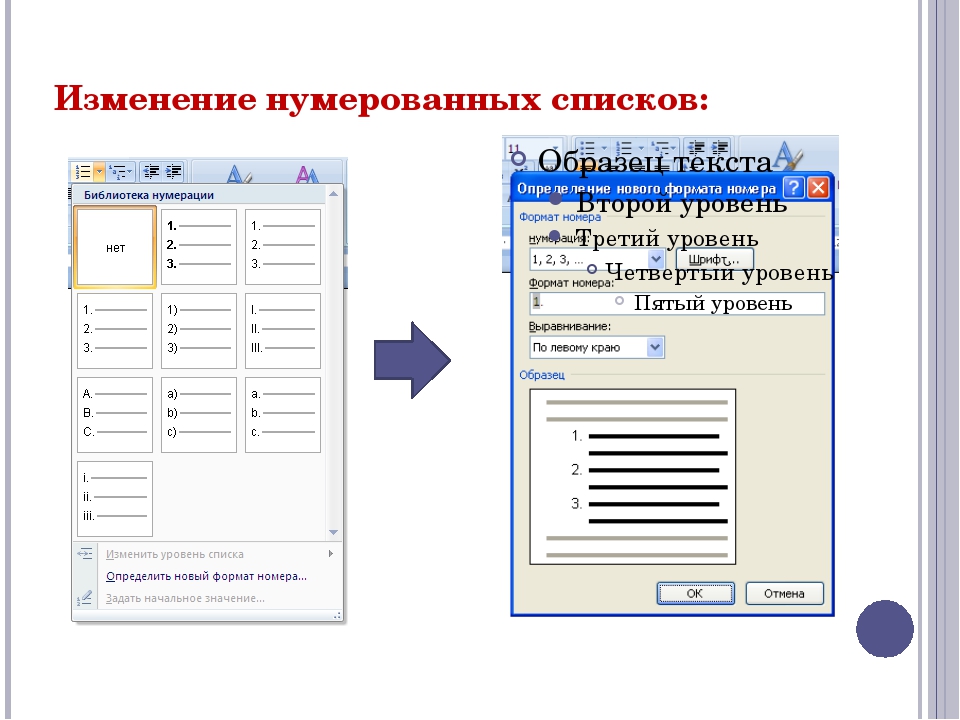Choose the a) b) c) numbering format
Image resolution: width=960 pixels, height=720 pixels.
coord(198,414)
